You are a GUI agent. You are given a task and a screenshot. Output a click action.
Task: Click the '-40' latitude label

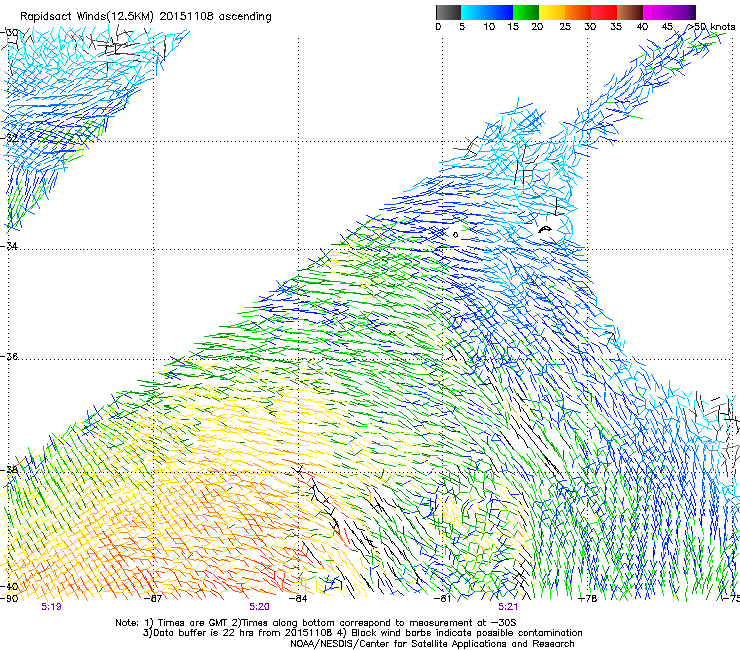9,587
